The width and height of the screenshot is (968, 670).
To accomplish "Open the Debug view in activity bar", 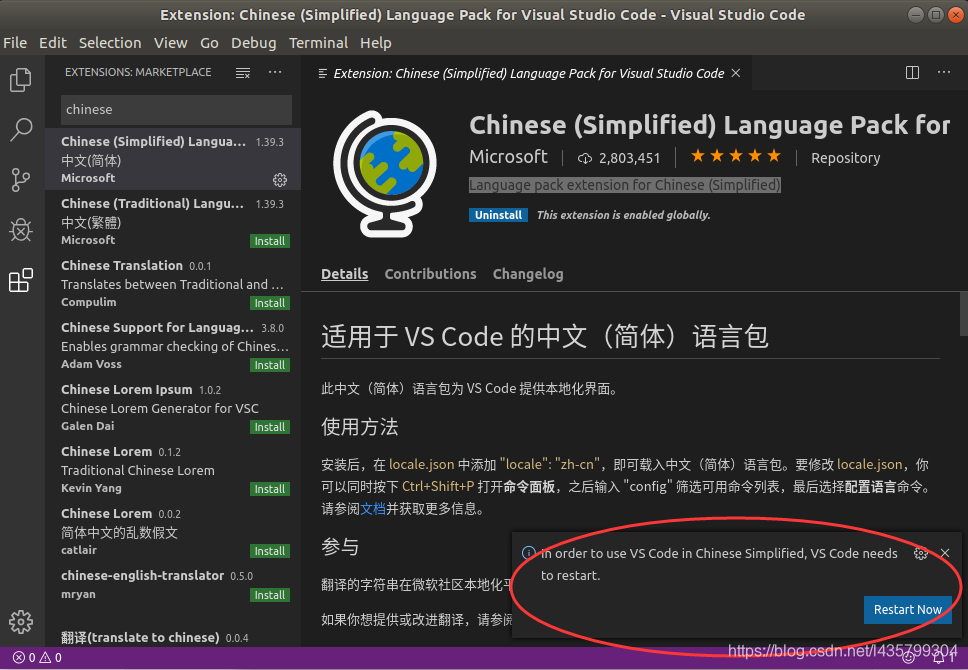I will click(x=21, y=230).
